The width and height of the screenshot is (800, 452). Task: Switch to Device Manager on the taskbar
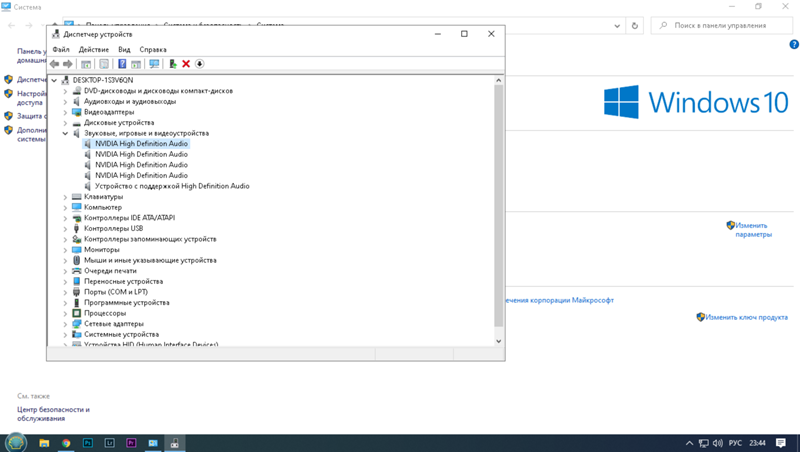tap(174, 443)
